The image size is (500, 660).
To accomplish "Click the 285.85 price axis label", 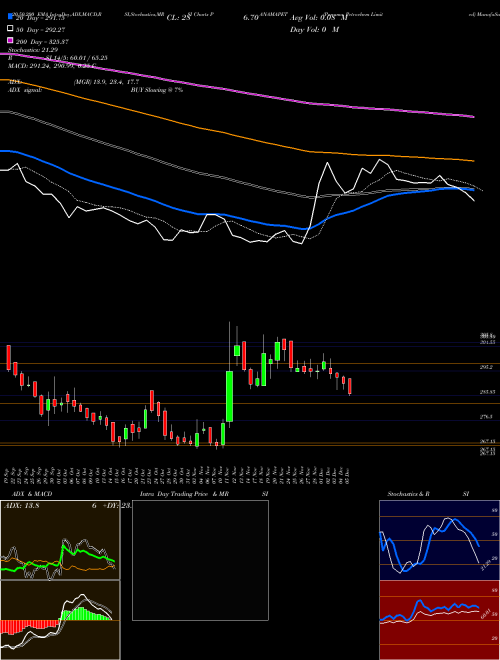I will coord(487,391).
